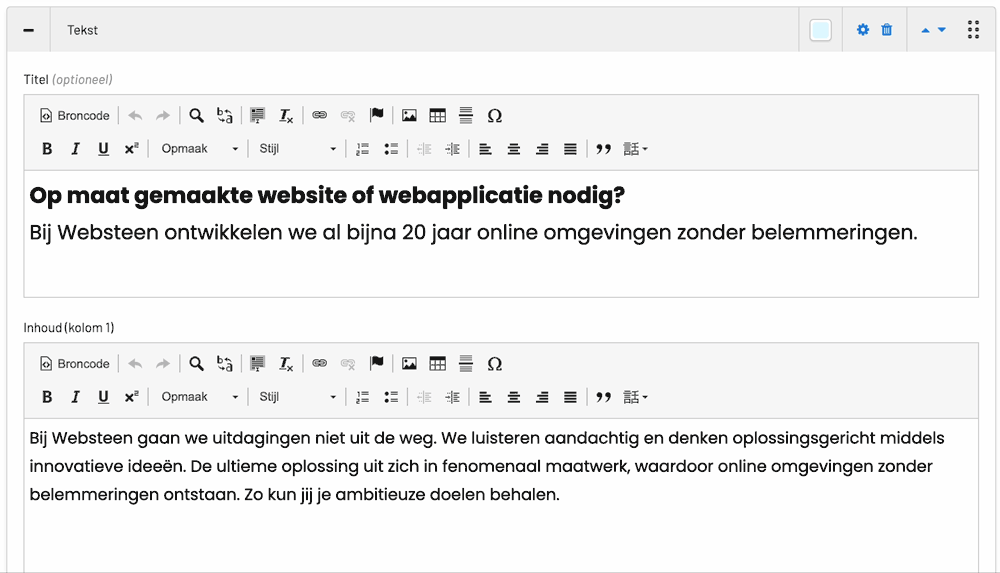Image resolution: width=1000 pixels, height=573 pixels.
Task: Open Stijl dropdown in Inhoud editor
Action: tap(297, 397)
